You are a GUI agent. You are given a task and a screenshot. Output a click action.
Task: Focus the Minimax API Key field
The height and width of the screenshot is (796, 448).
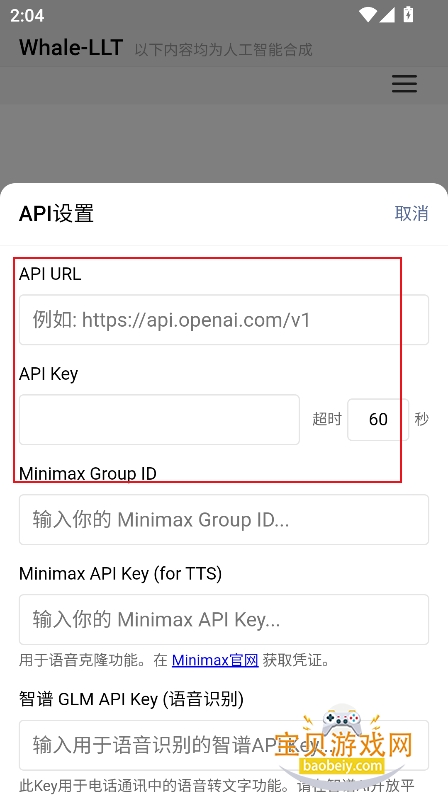224,619
